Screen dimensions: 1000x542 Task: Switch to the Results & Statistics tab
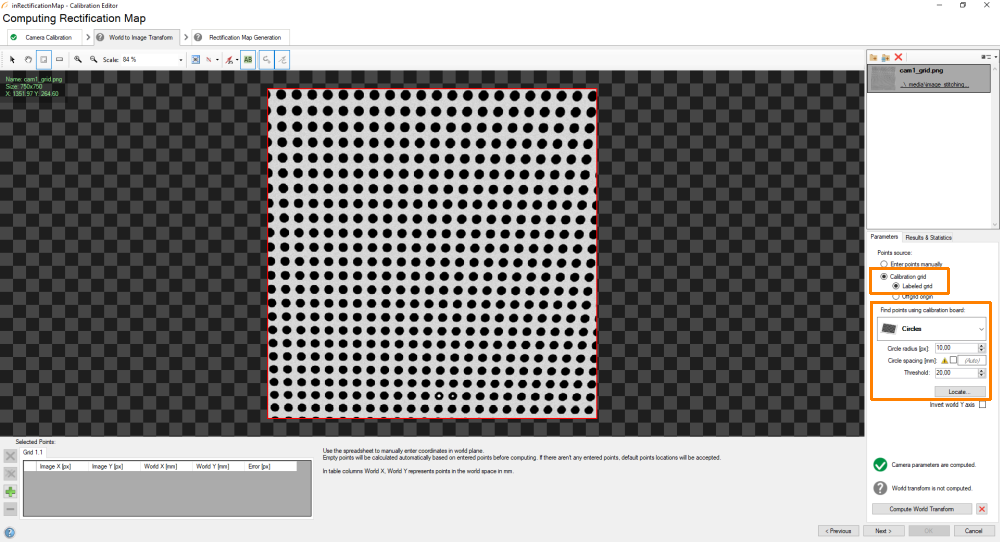tap(928, 237)
